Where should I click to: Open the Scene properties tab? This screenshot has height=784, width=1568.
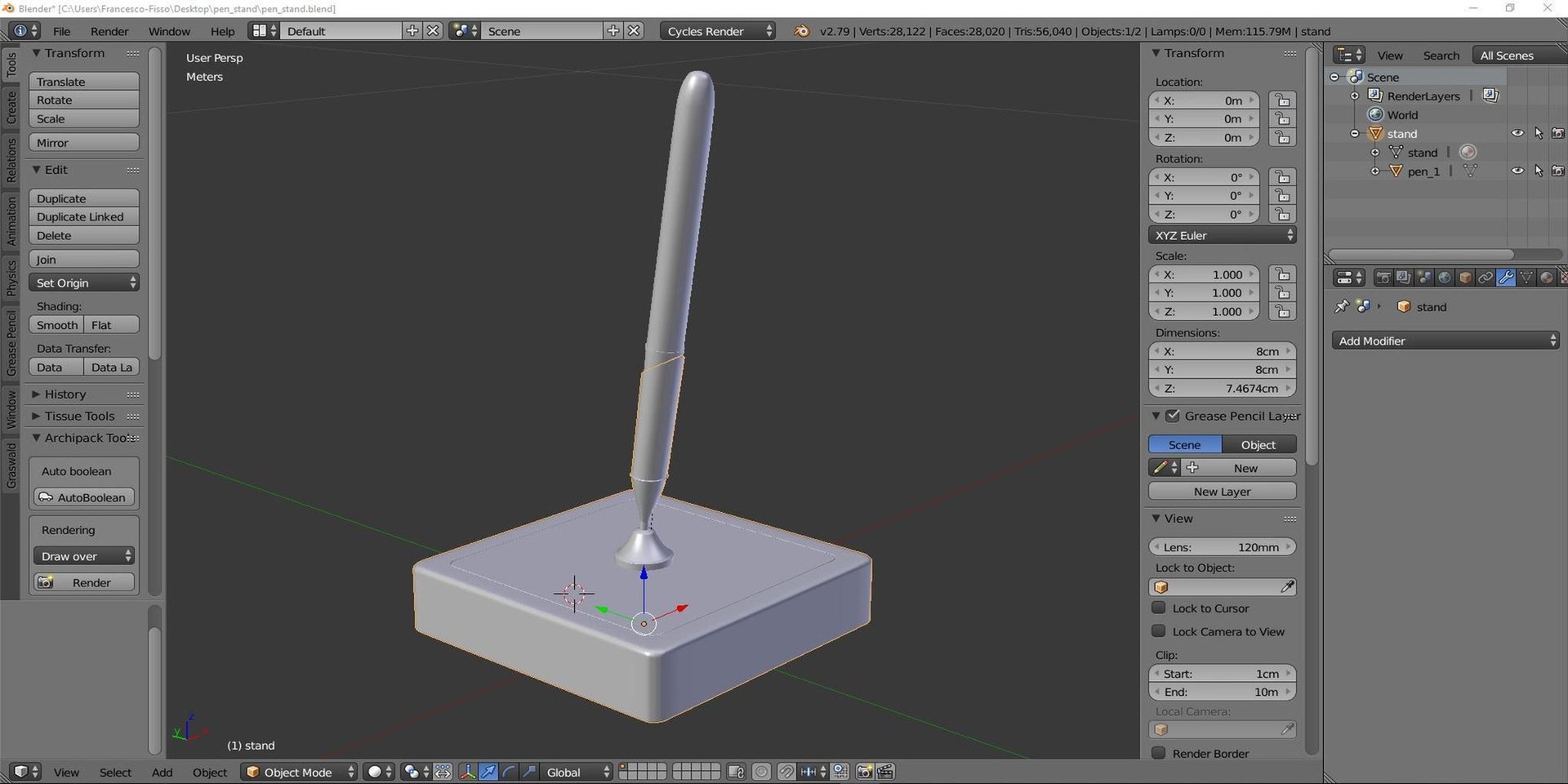(1424, 278)
